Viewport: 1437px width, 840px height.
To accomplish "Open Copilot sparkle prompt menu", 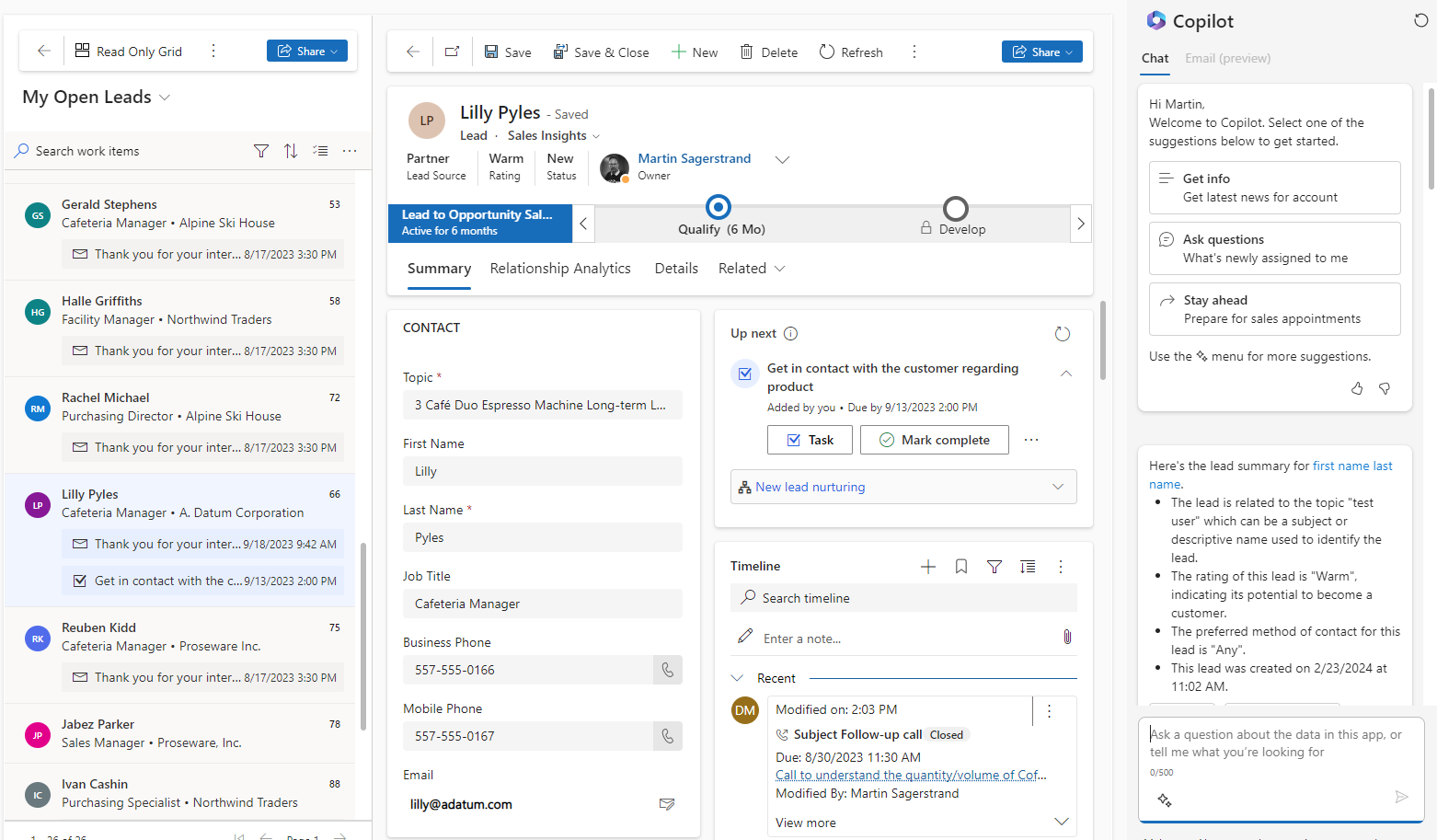I will click(1164, 800).
